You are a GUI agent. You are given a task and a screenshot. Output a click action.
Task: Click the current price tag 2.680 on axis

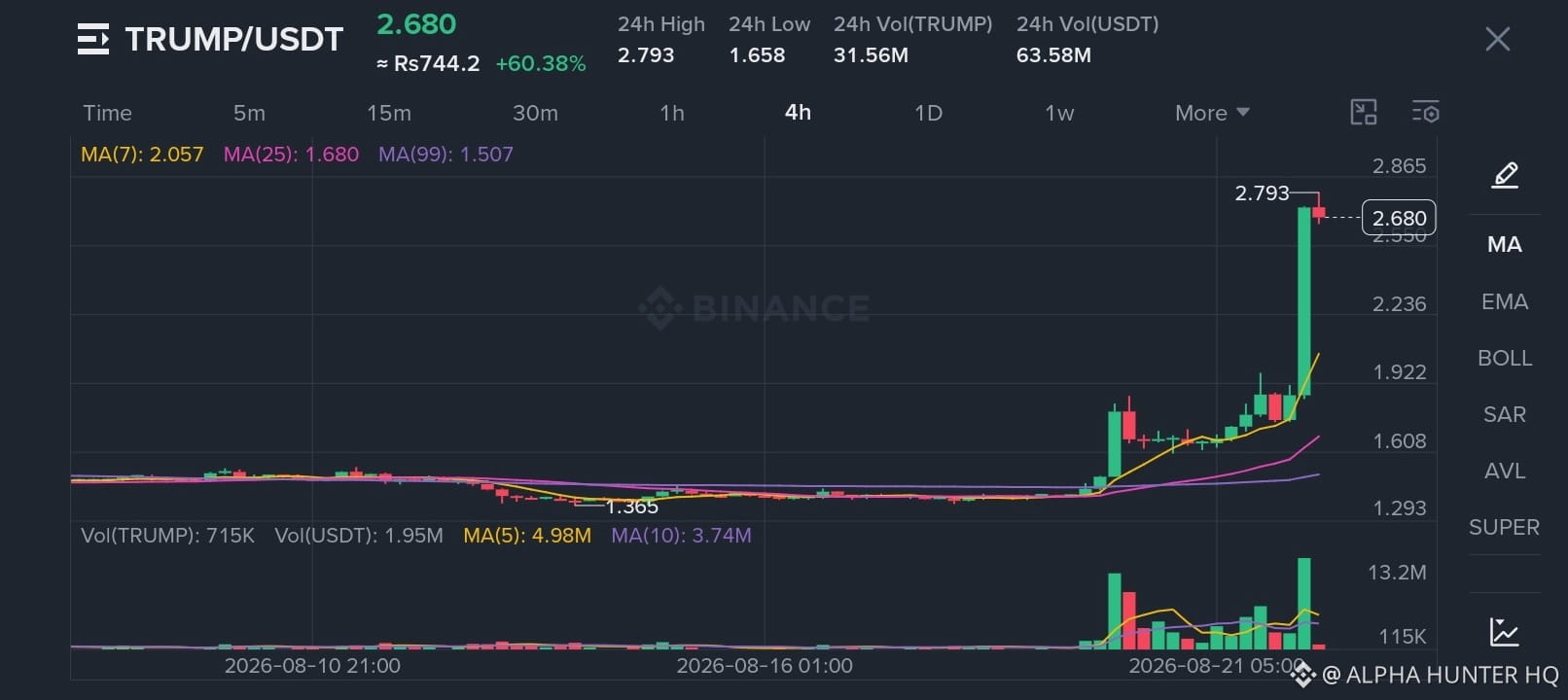[x=1399, y=218]
